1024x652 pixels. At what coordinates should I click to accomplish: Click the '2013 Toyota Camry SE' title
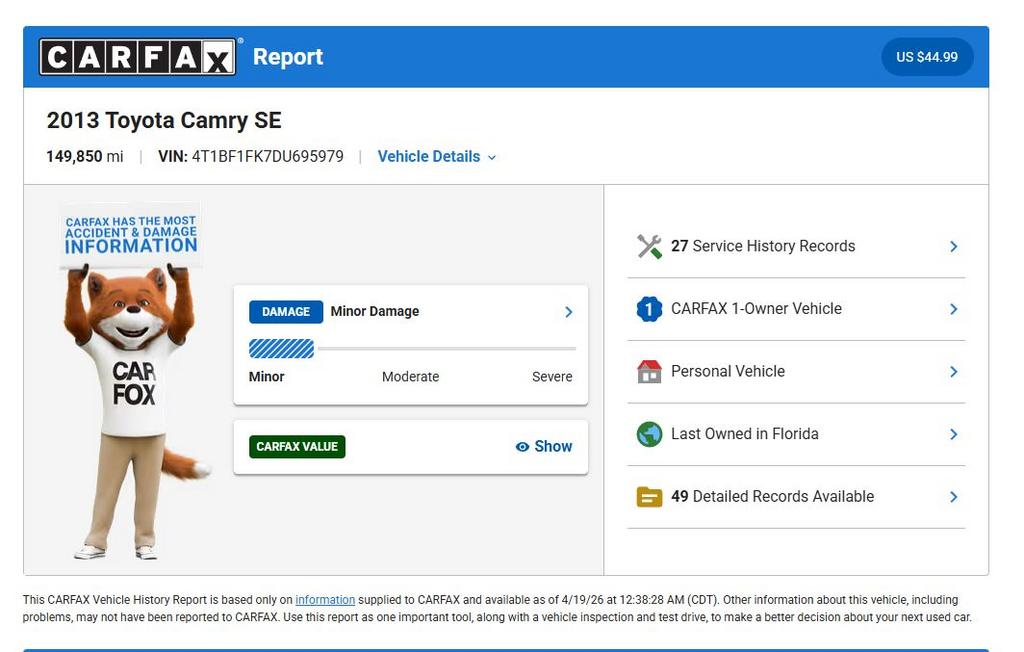pos(164,121)
